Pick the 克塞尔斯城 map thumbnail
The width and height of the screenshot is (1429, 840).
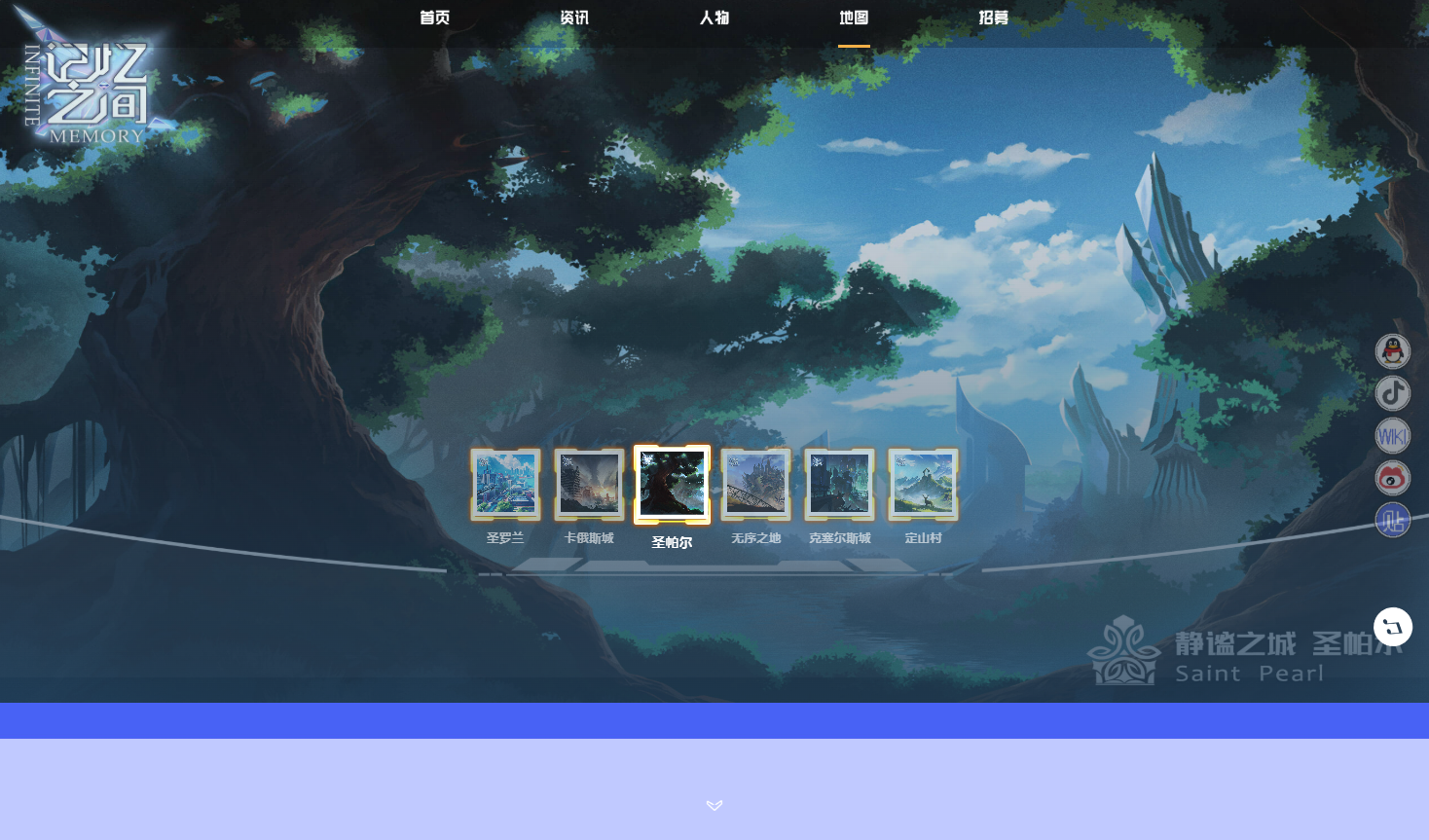point(839,484)
